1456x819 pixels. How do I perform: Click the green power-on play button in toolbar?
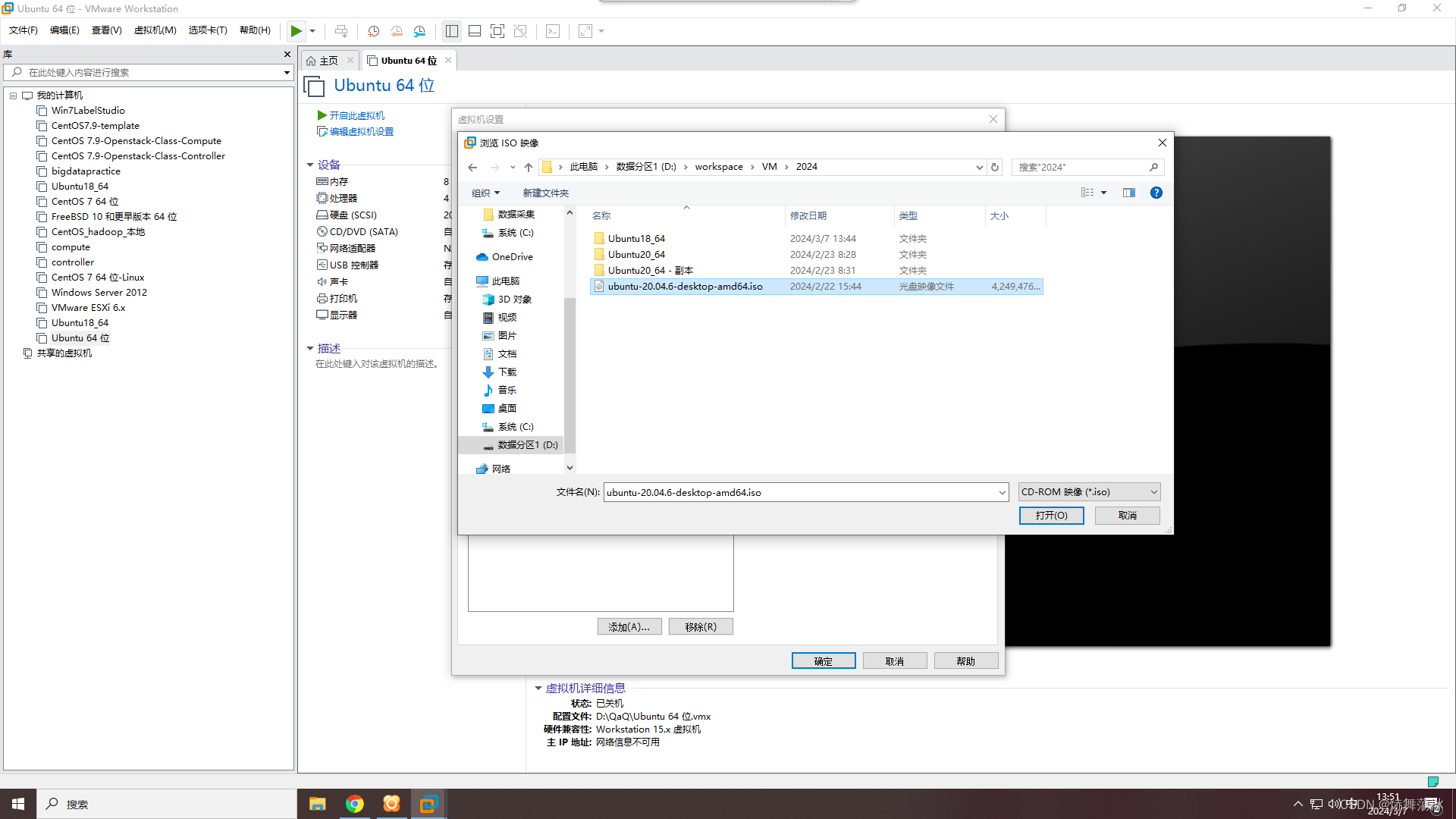point(296,31)
